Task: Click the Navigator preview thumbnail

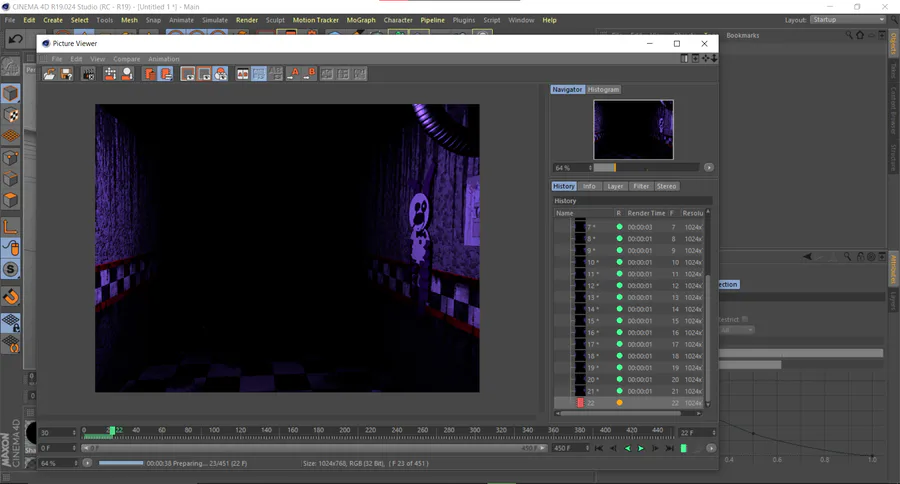Action: click(x=633, y=130)
